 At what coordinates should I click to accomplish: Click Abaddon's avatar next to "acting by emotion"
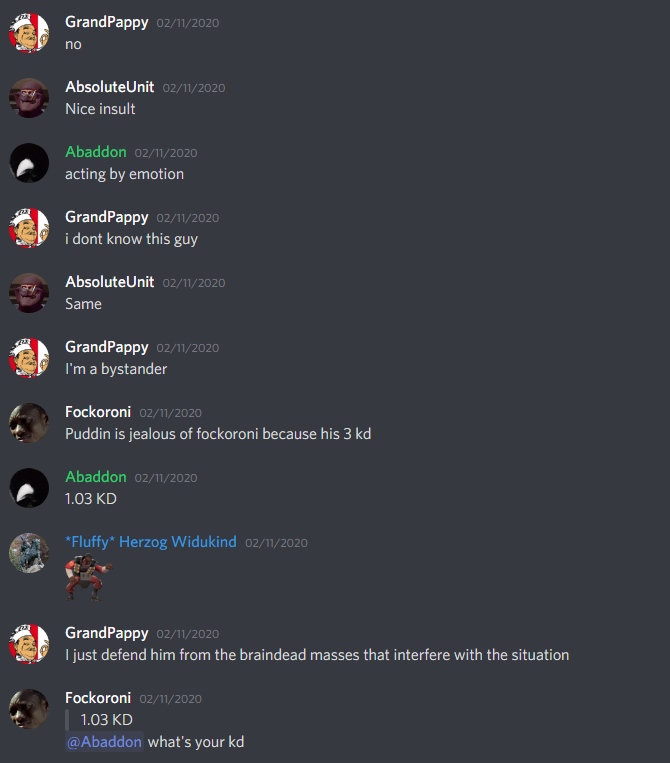[x=29, y=163]
